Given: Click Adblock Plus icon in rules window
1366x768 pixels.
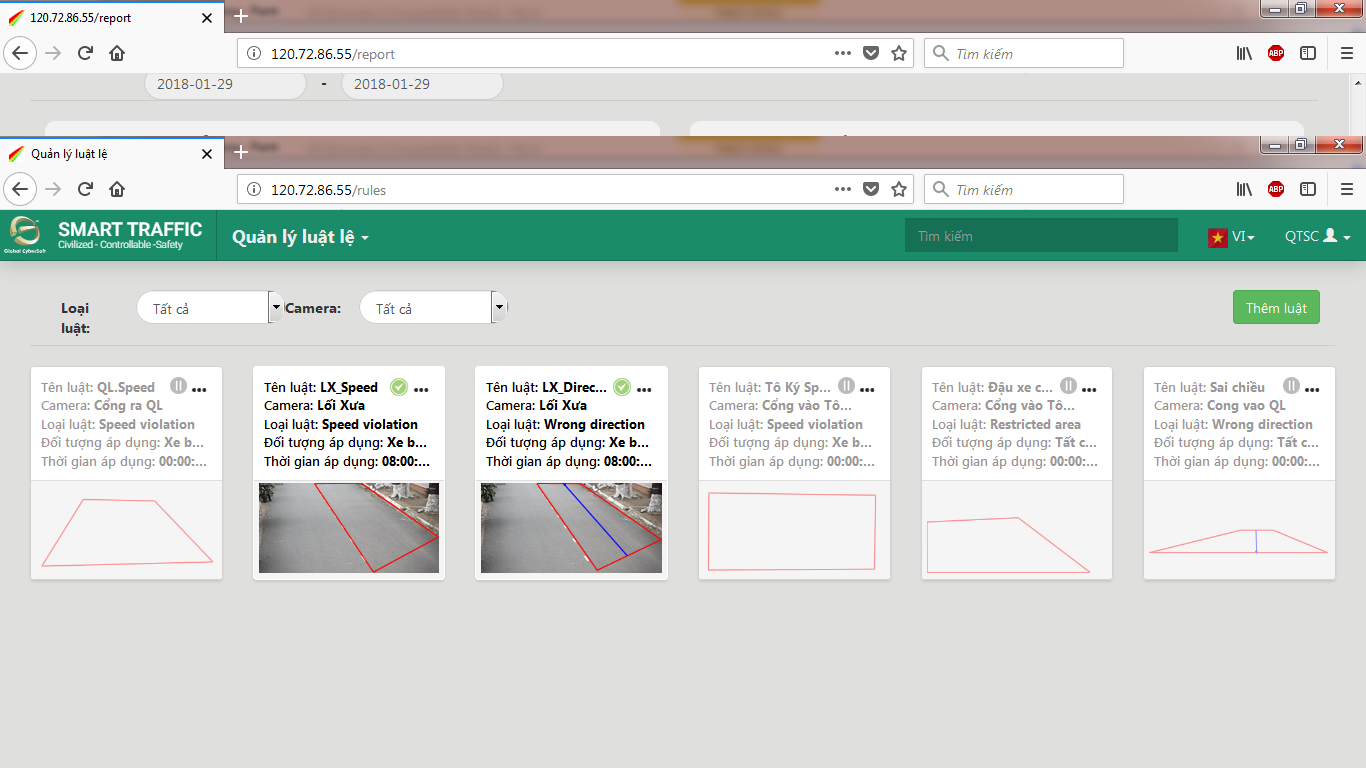Looking at the screenshot, I should click(x=1276, y=189).
